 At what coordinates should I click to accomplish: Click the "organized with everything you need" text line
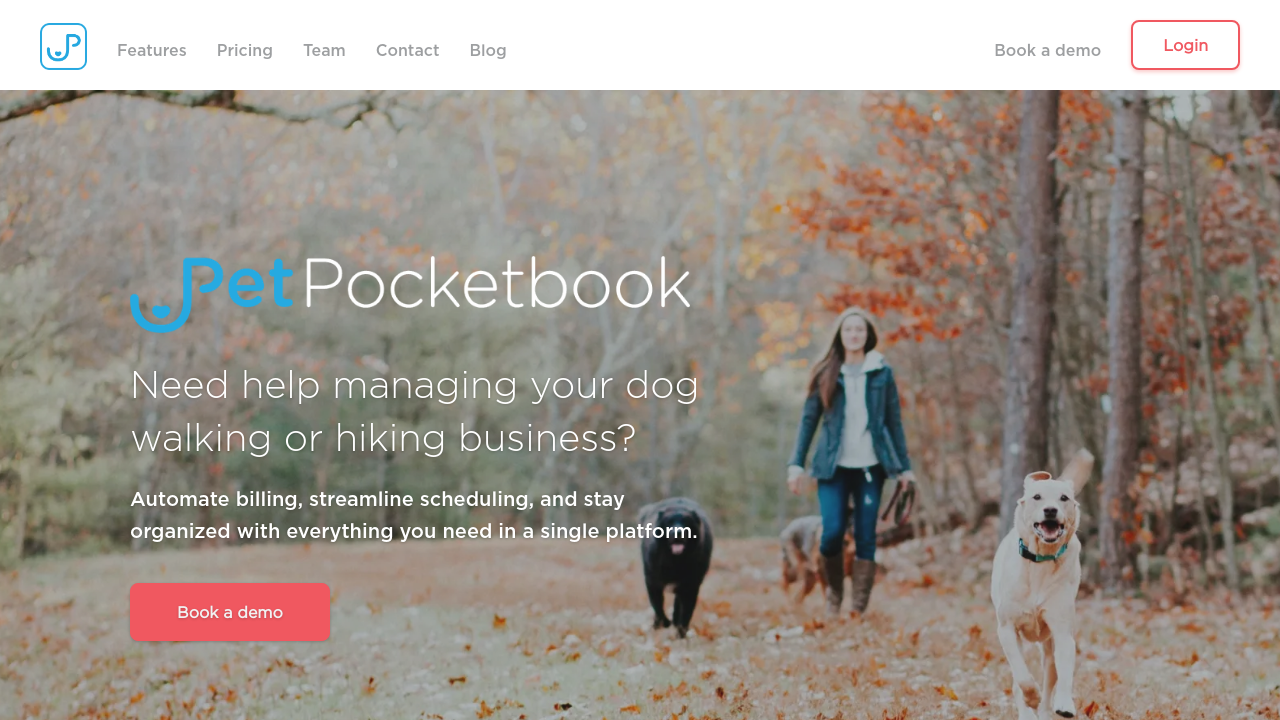click(414, 531)
